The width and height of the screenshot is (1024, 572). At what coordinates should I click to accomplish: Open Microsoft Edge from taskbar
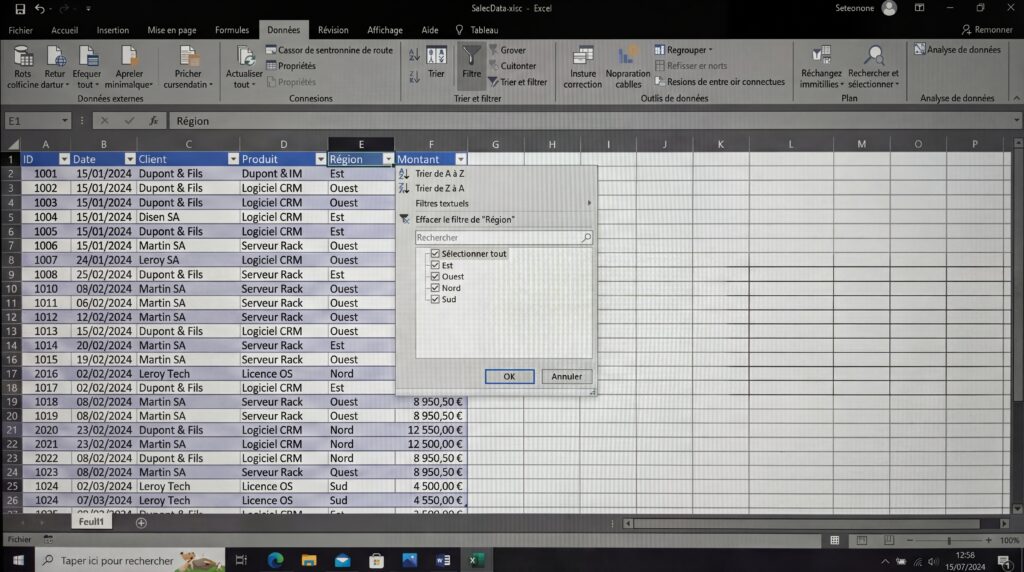[x=276, y=560]
